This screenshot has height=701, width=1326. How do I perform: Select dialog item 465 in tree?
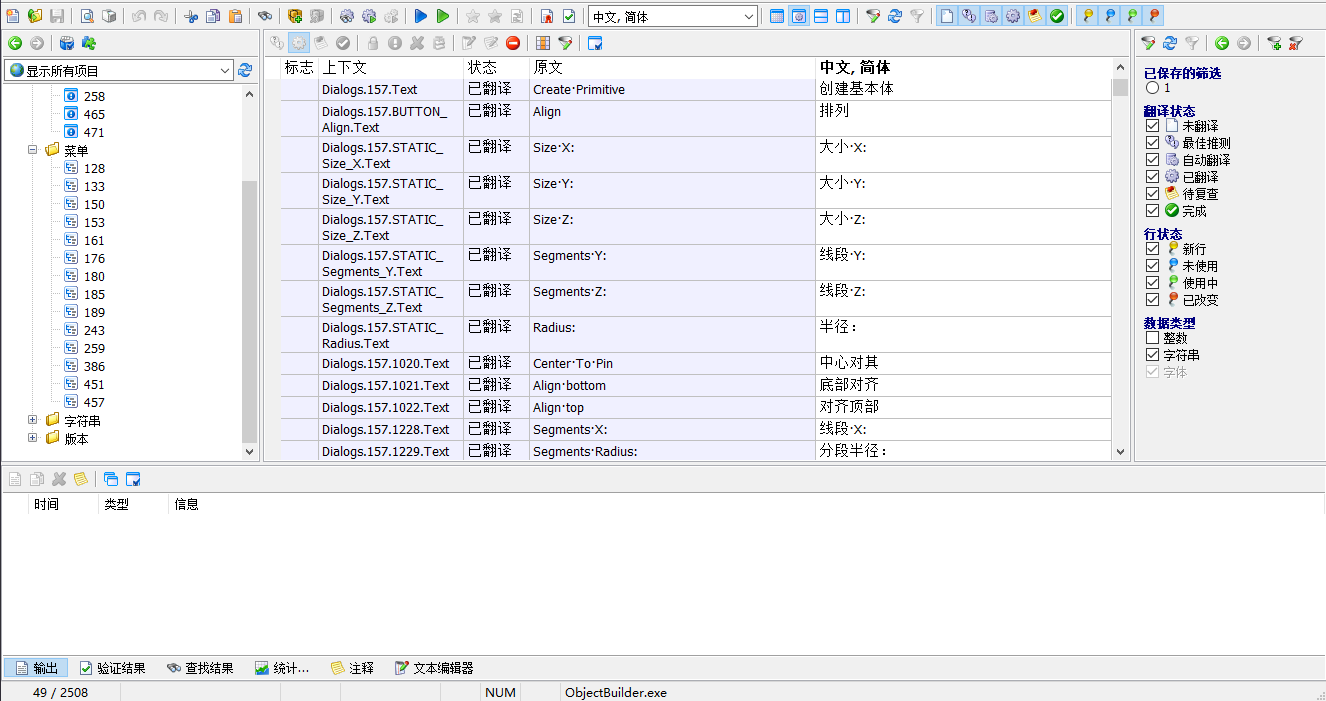94,114
